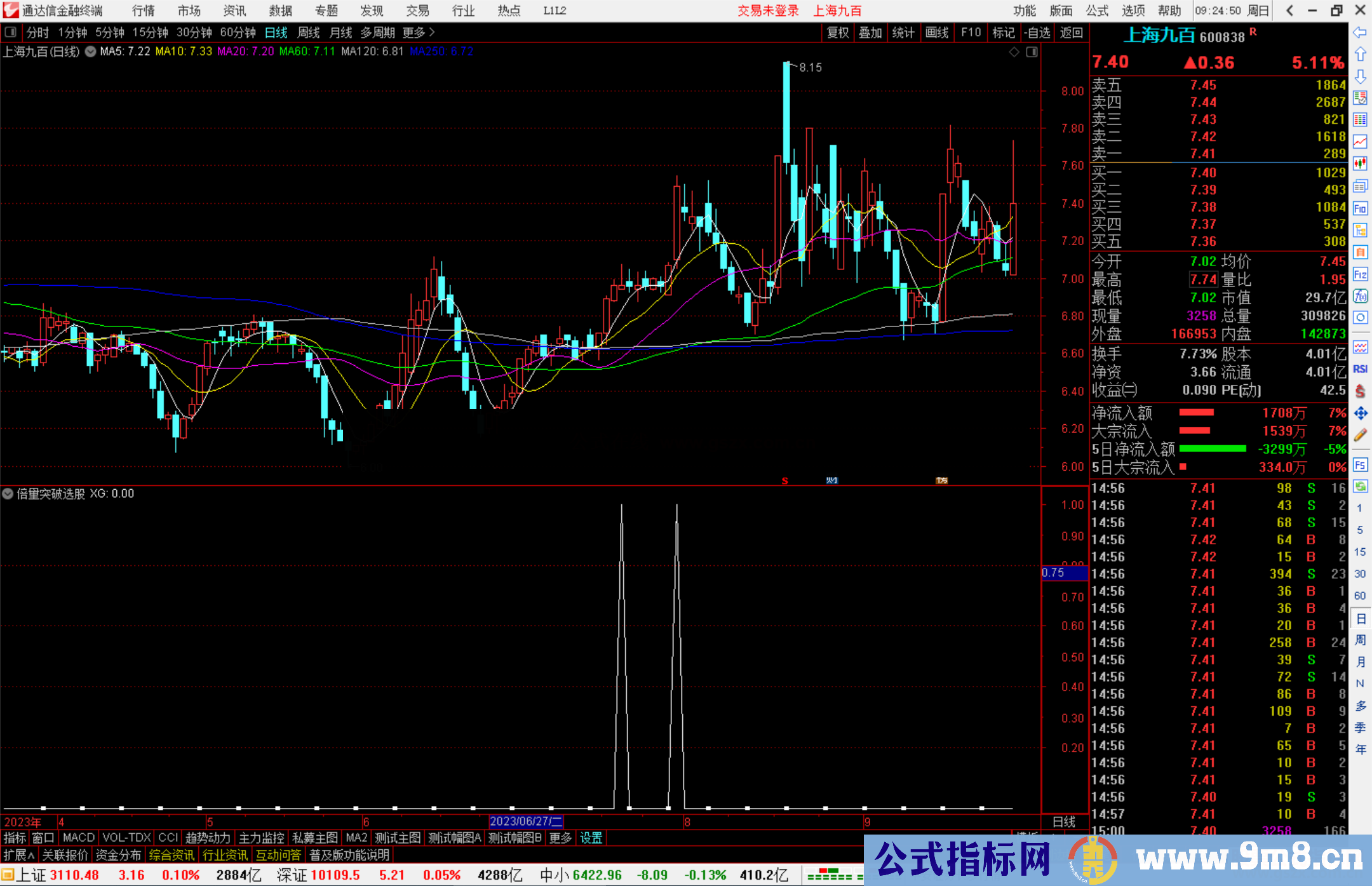Toggle the side panel icon at chart top-right
This screenshot has height=886, width=1372.
pos(1032,52)
